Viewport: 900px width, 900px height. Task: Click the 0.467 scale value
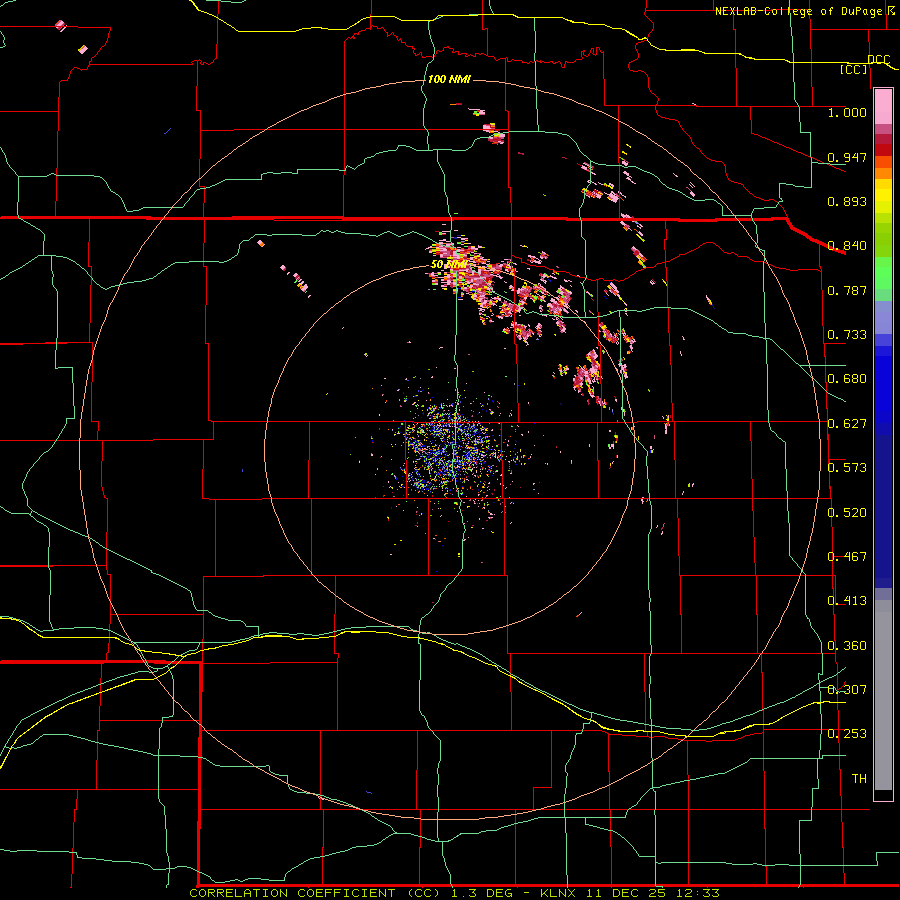click(x=847, y=557)
